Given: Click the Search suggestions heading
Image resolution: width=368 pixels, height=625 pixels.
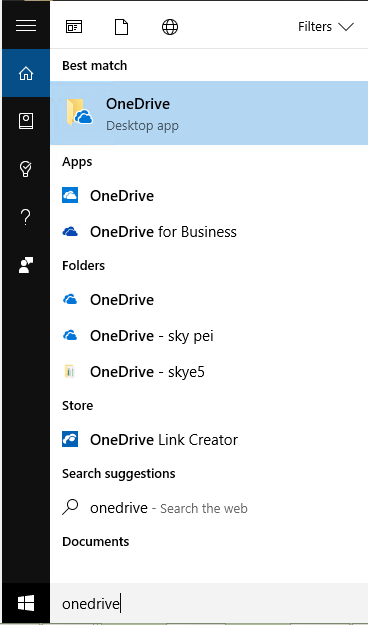Looking at the screenshot, I should pos(119,474).
